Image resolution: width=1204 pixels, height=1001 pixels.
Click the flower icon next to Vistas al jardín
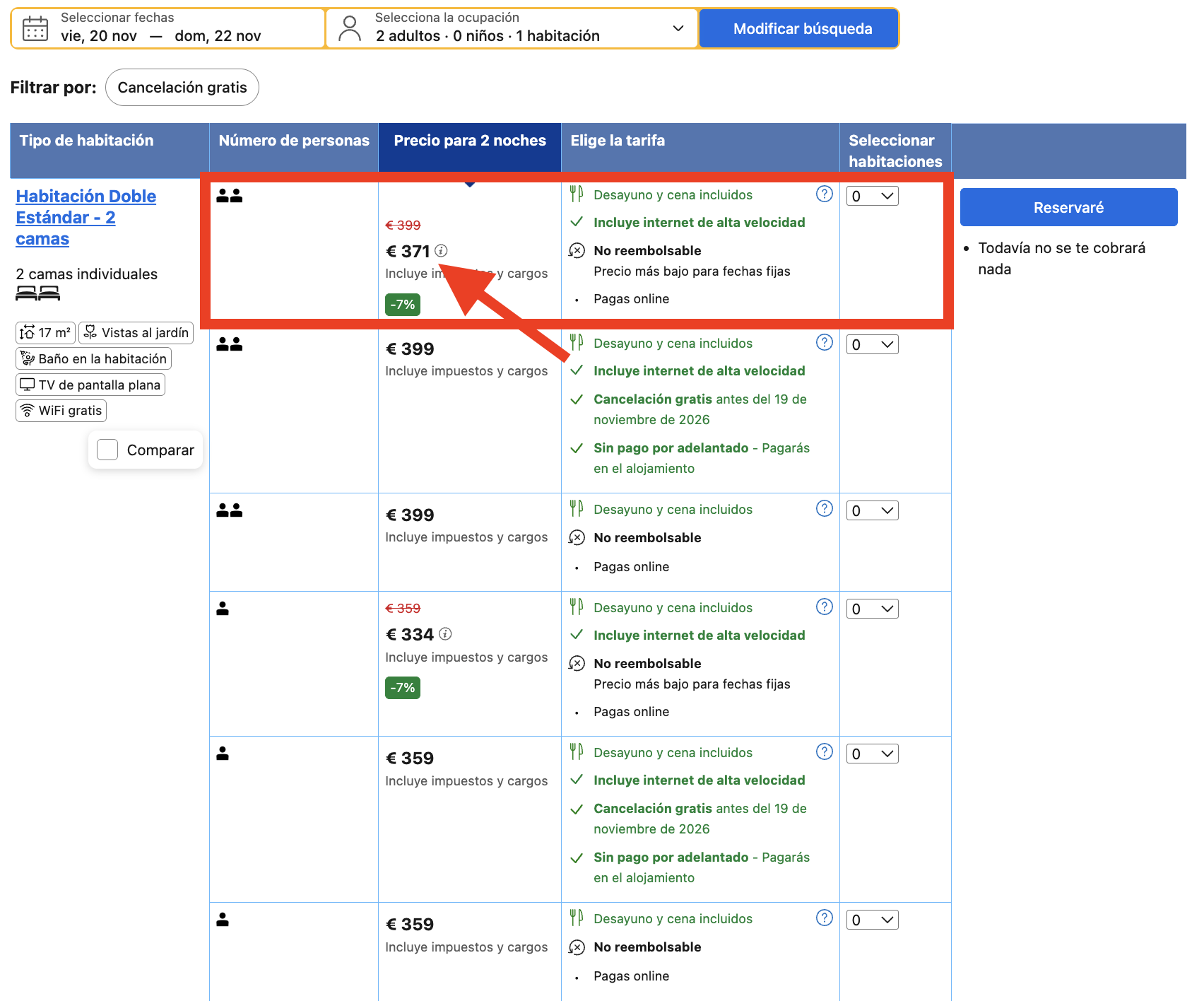(x=90, y=332)
